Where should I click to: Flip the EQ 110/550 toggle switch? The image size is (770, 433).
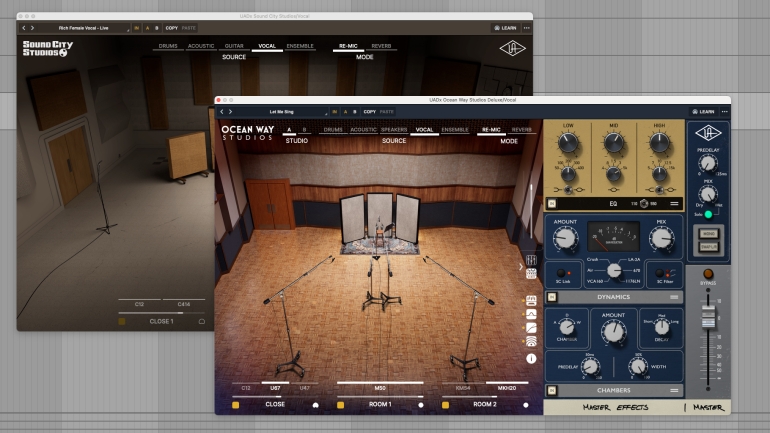tap(644, 203)
